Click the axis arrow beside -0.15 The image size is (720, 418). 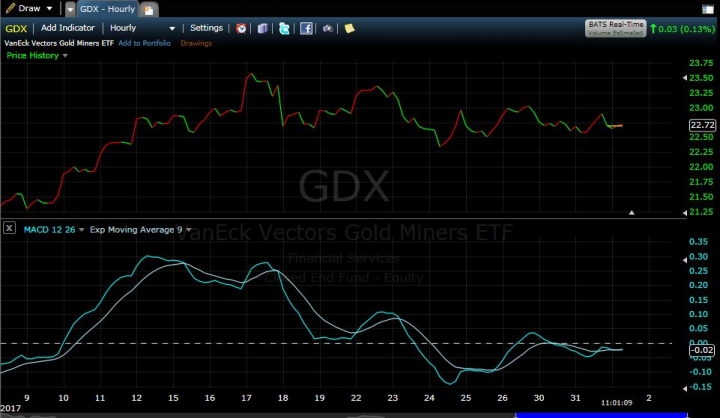click(x=685, y=389)
